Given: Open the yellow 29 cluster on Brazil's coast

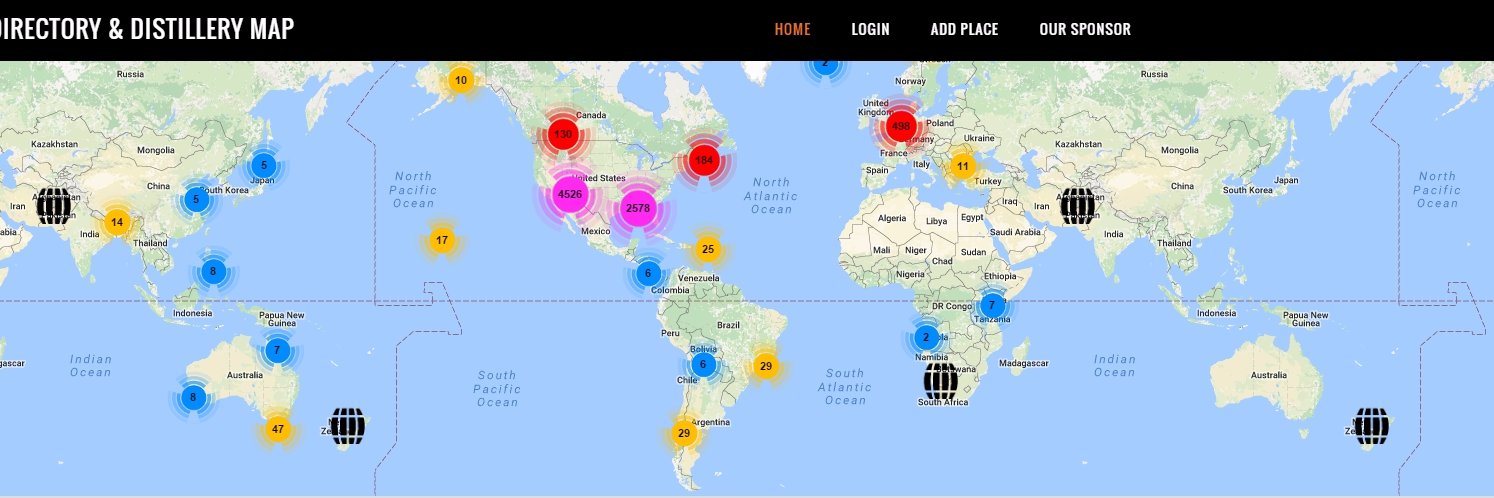Looking at the screenshot, I should click(x=765, y=366).
